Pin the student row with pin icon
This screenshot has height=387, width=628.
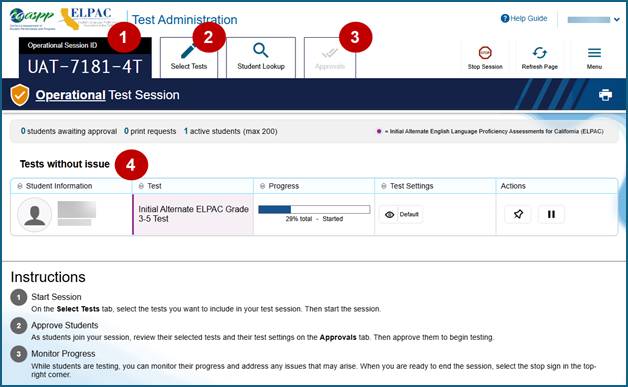point(518,214)
